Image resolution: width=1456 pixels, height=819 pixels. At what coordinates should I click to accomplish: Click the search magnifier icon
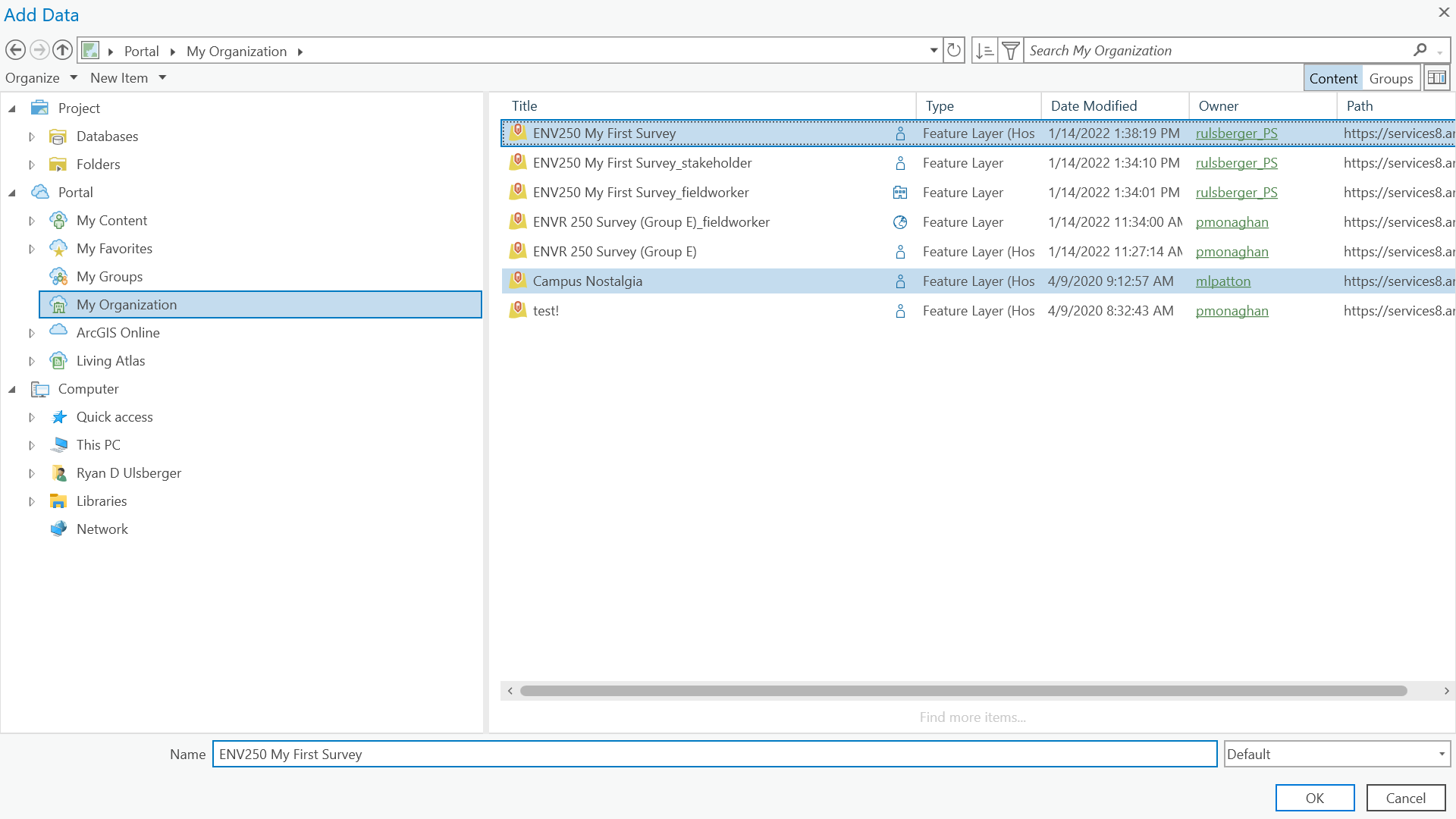click(x=1420, y=50)
